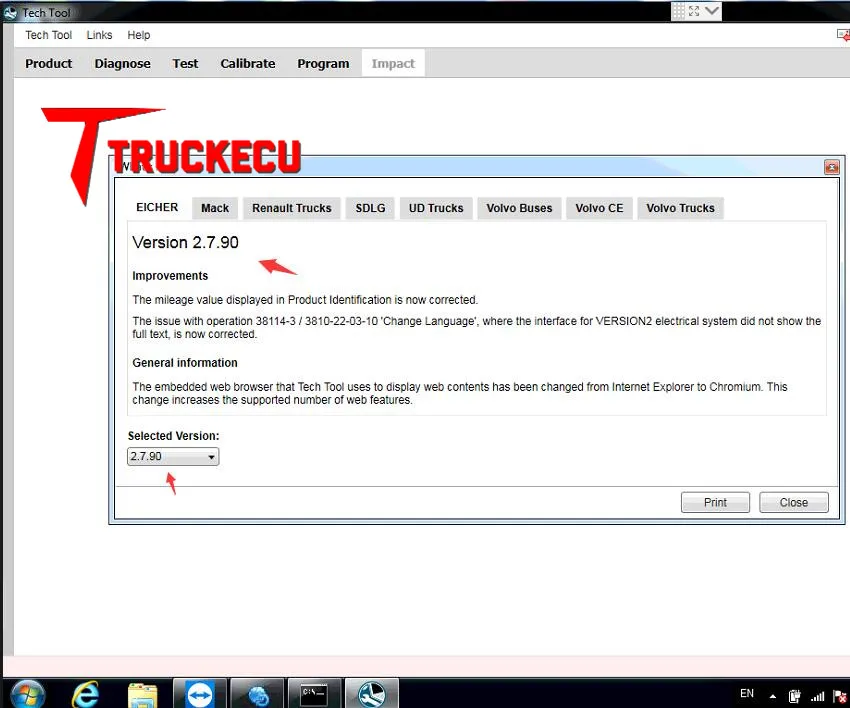Image resolution: width=850 pixels, height=708 pixels.
Task: Expand the Selected Version dropdown
Action: [173, 456]
